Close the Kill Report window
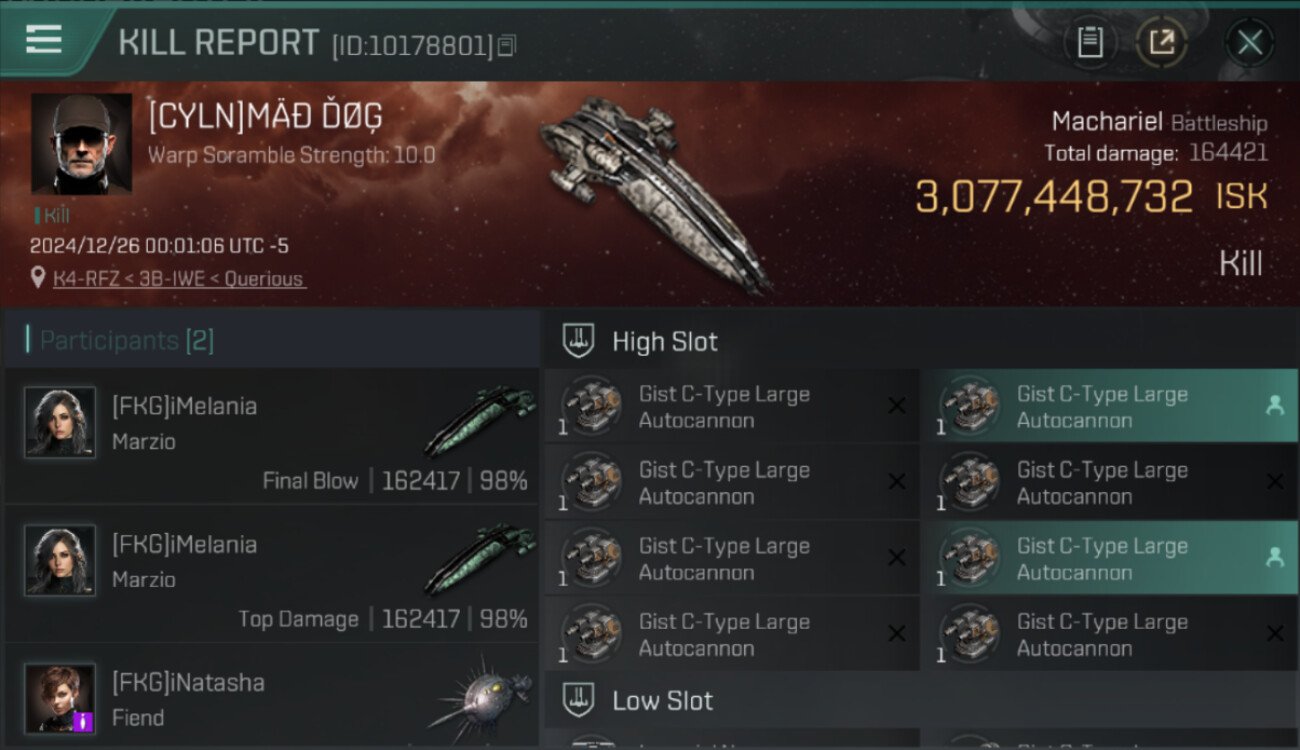The width and height of the screenshot is (1300, 750). [x=1249, y=42]
